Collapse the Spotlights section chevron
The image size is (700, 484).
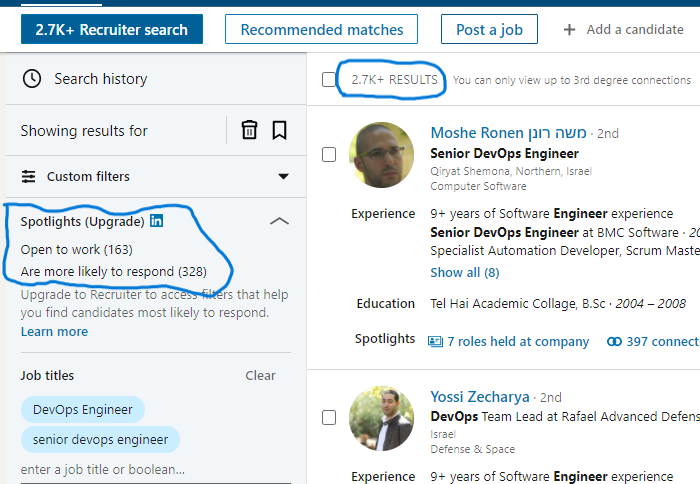[280, 221]
